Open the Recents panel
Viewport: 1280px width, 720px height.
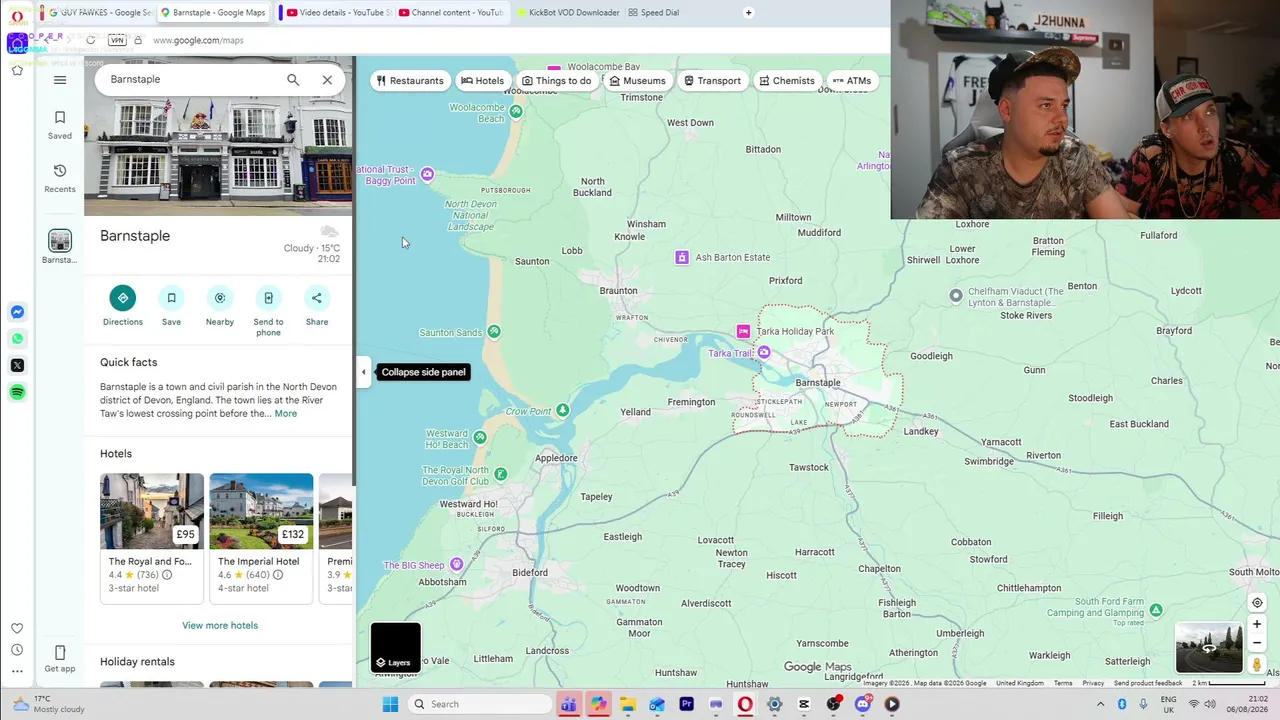[x=60, y=177]
